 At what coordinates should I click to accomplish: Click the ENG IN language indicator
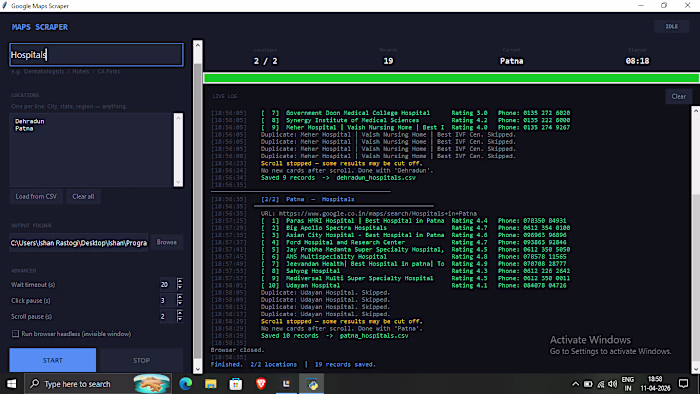coord(628,384)
